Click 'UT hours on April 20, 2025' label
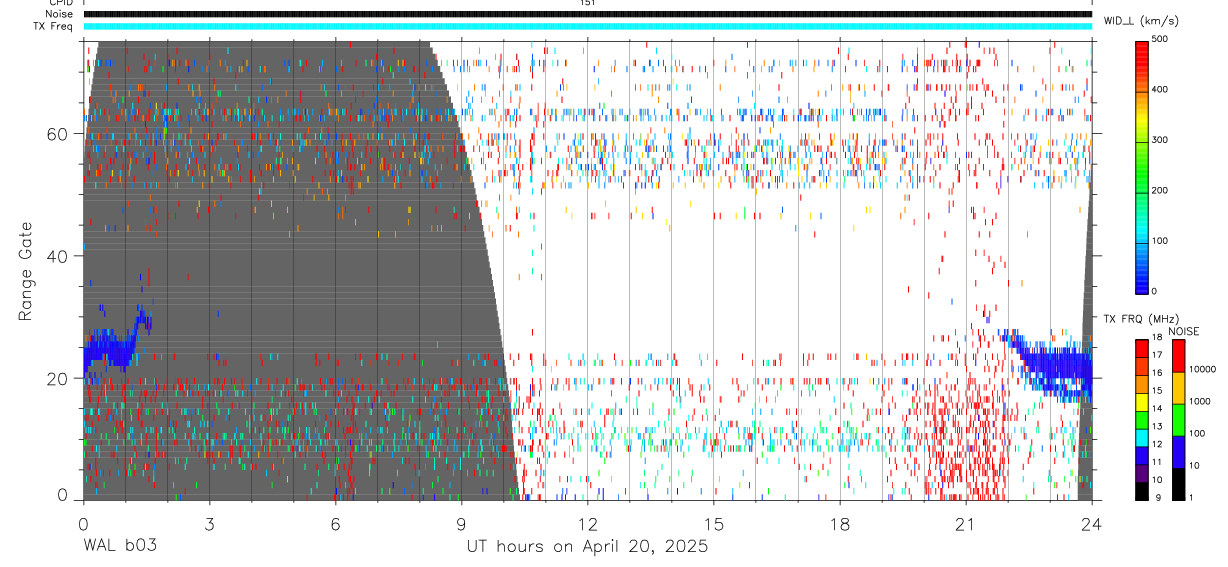 (587, 547)
